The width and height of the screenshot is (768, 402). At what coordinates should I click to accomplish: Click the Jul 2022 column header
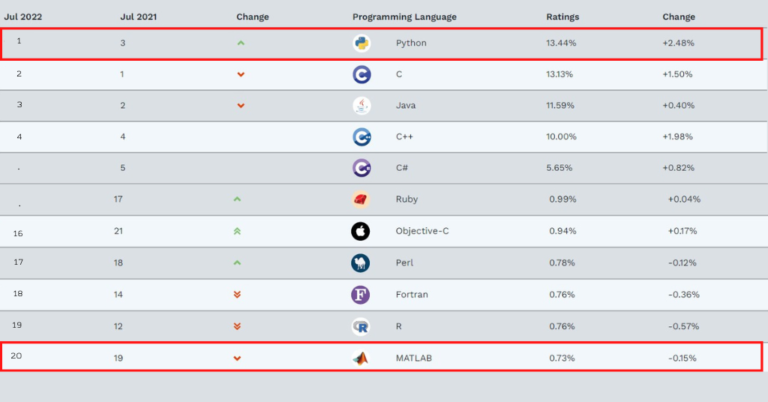[23, 17]
